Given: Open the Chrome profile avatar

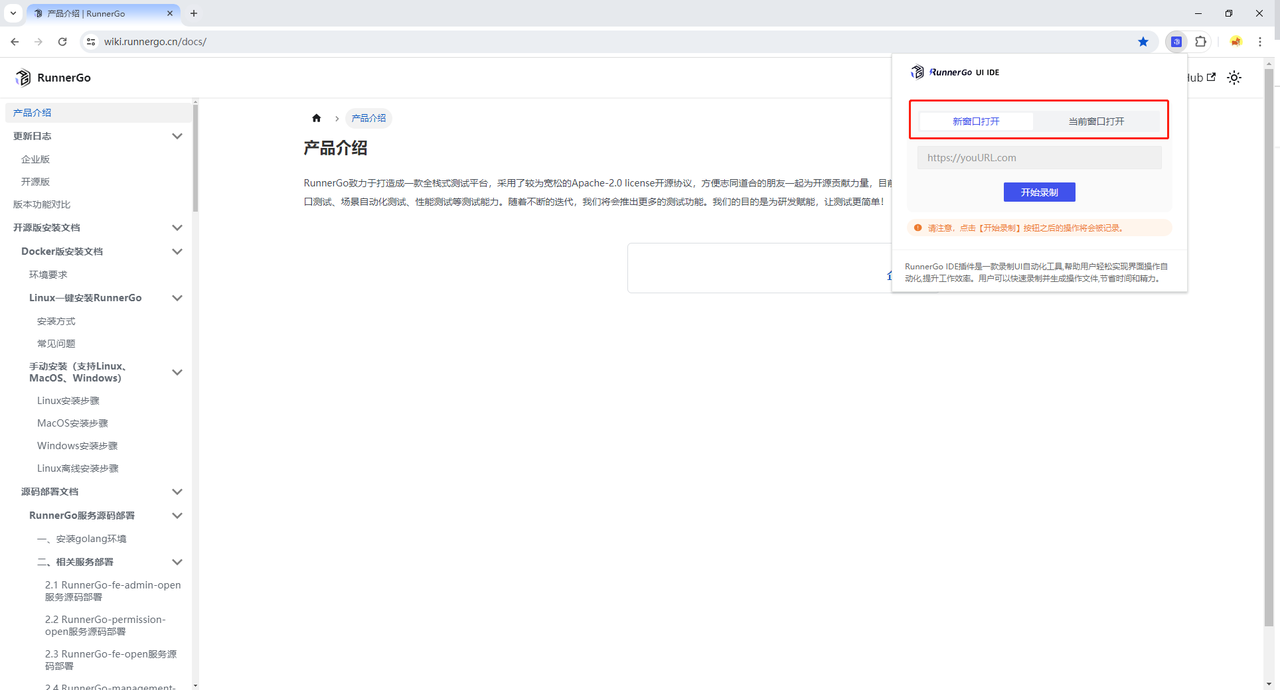Looking at the screenshot, I should (1236, 42).
